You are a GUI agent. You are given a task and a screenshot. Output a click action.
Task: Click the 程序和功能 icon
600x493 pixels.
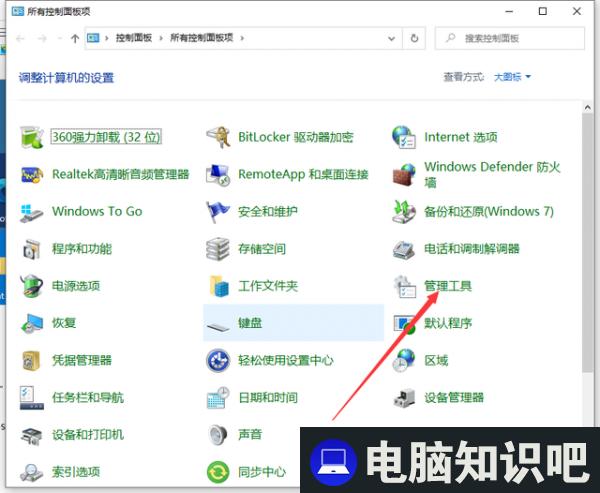pyautogui.click(x=32, y=249)
